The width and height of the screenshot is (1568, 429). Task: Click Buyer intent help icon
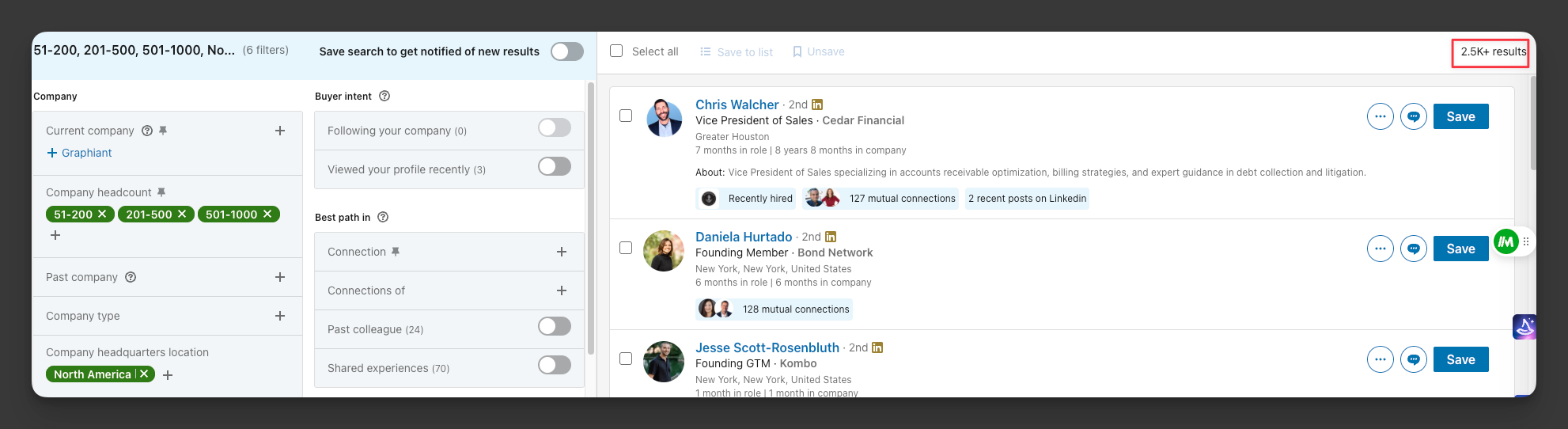click(384, 96)
